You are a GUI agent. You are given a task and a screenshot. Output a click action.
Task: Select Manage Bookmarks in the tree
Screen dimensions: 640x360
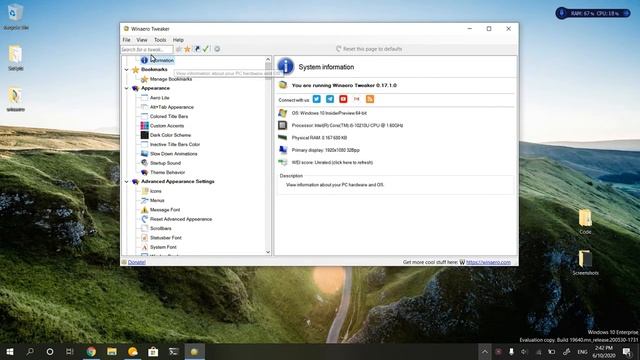point(171,79)
